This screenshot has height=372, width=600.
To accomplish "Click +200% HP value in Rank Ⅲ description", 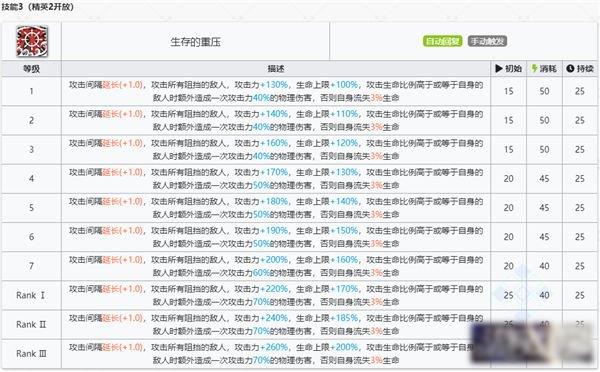I will (344, 347).
